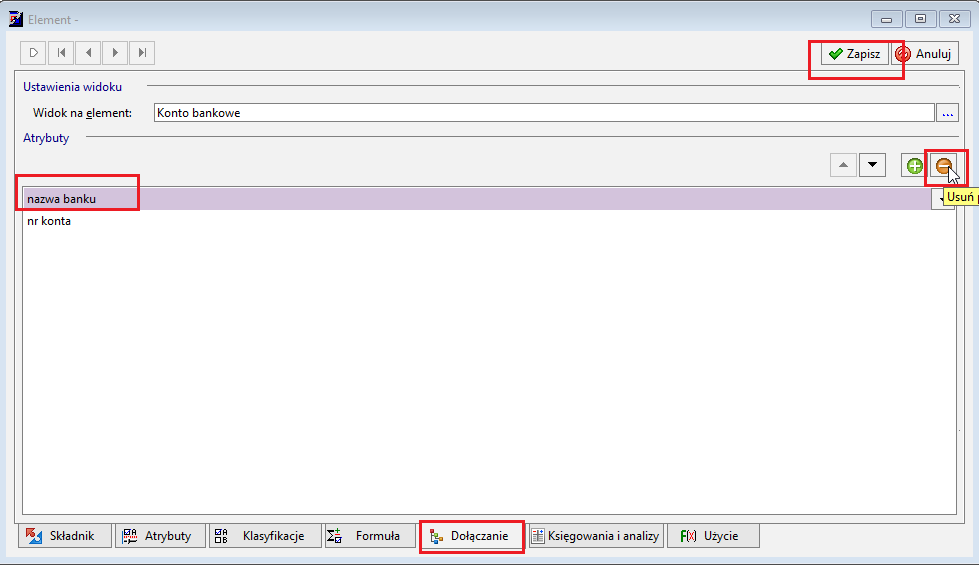The height and width of the screenshot is (565, 979).
Task: Open the Klasyfikacje tab
Action: (265, 536)
